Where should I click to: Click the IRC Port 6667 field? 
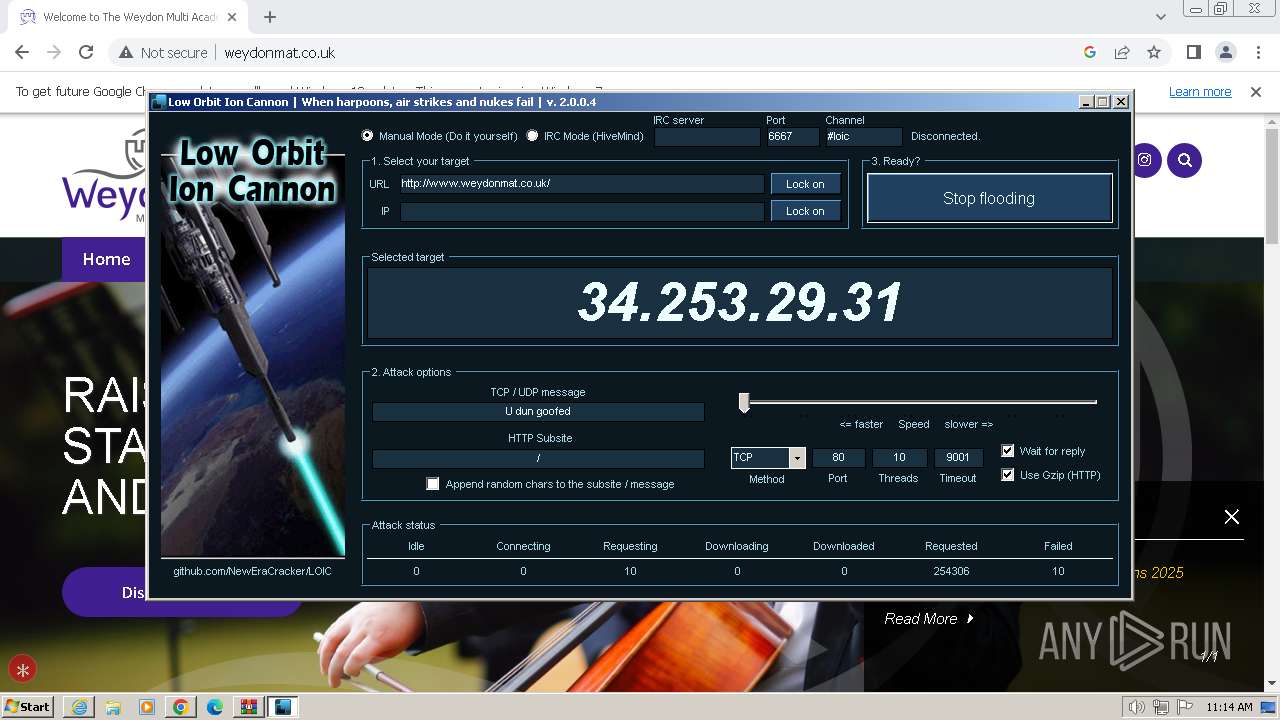click(x=792, y=136)
